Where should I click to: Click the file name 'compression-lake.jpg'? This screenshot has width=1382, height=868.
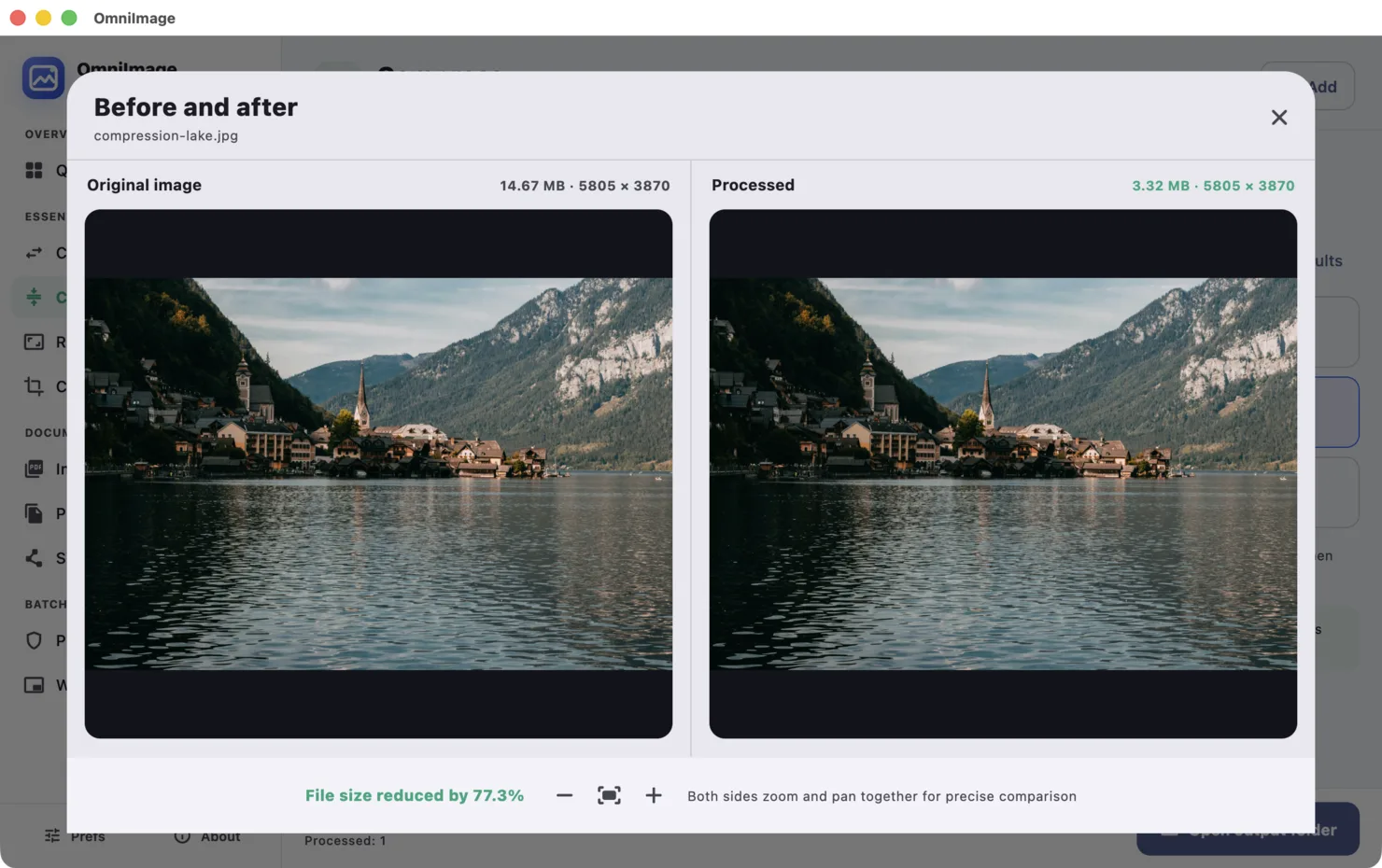[x=166, y=135]
